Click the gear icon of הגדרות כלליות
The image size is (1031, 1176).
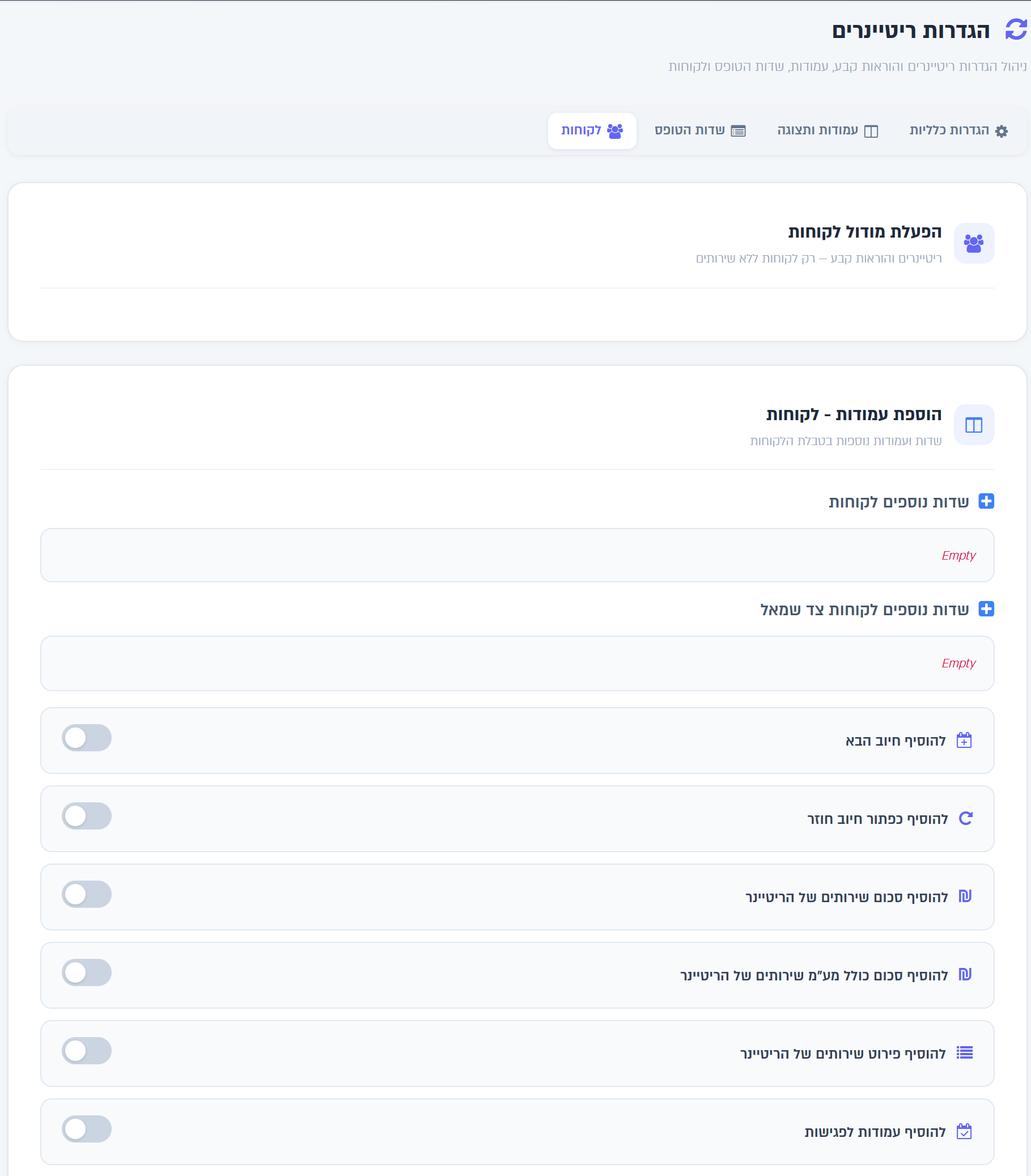click(1002, 131)
